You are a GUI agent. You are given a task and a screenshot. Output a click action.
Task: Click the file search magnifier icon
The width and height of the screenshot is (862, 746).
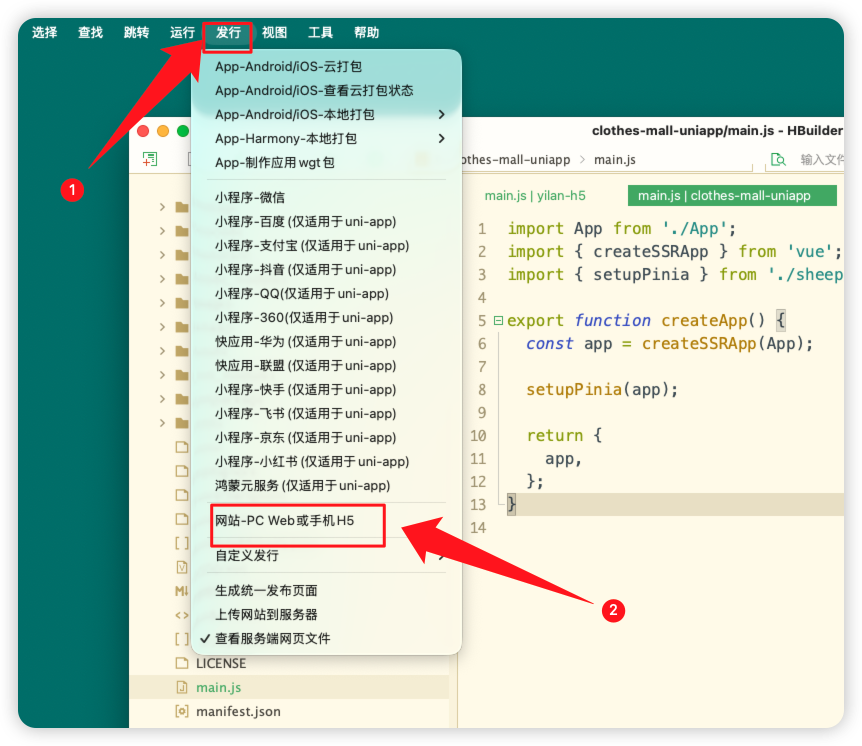pos(778,160)
